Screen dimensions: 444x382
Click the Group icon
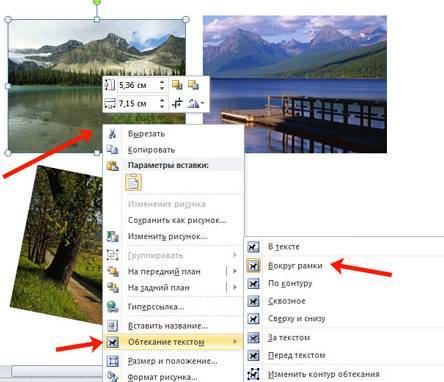click(112, 255)
